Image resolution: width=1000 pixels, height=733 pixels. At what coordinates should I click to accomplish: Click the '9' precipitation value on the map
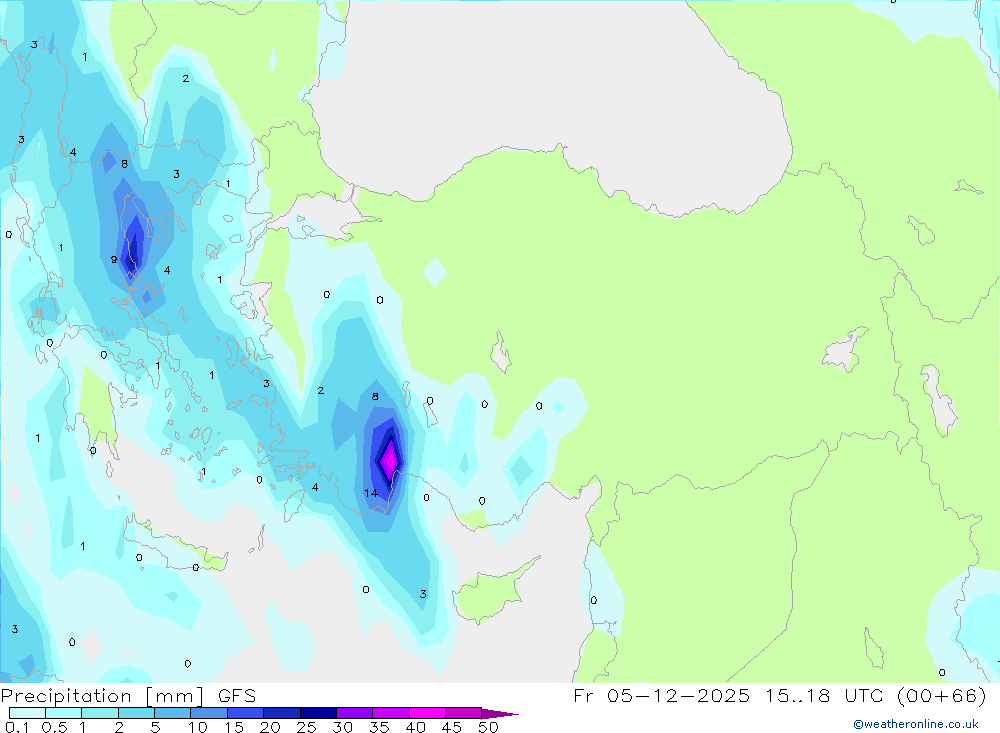point(114,260)
